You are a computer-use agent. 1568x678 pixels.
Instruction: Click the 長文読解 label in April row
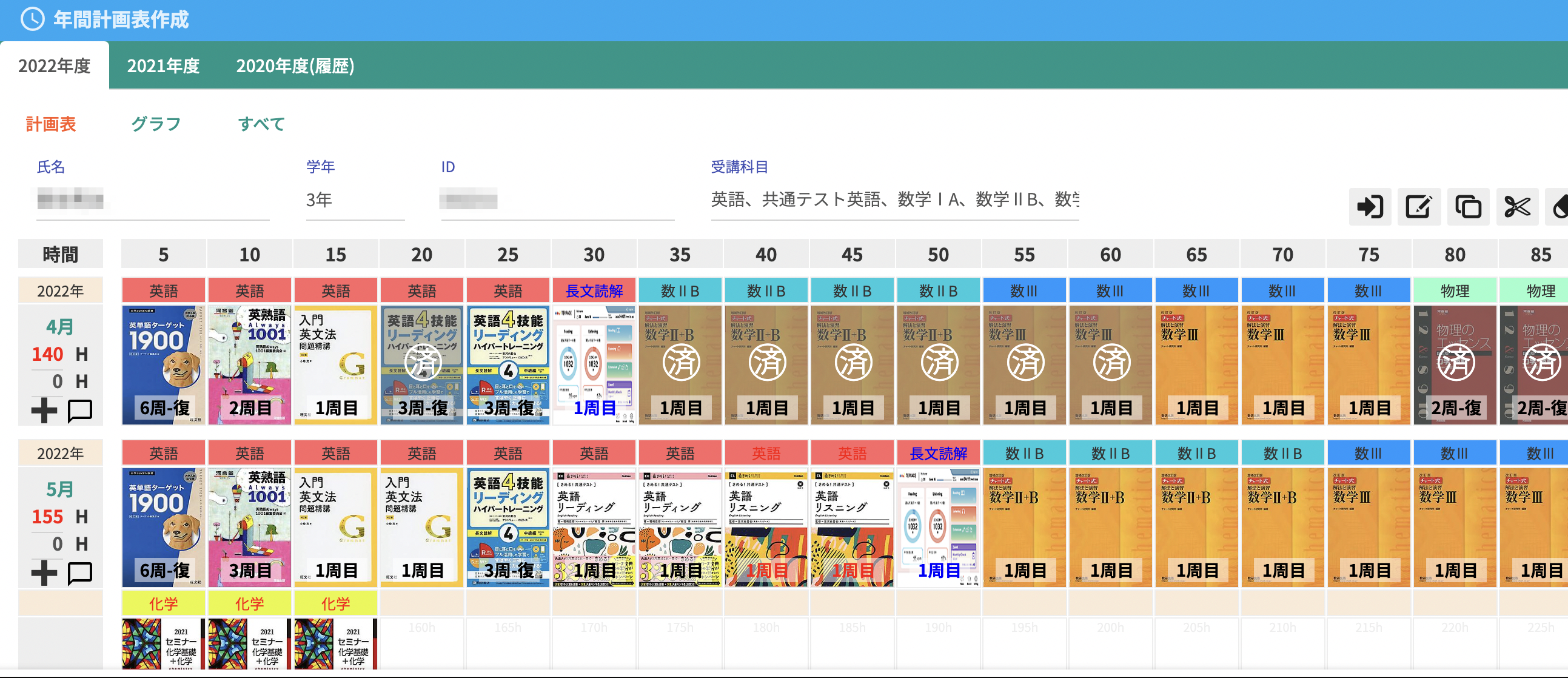click(x=594, y=291)
